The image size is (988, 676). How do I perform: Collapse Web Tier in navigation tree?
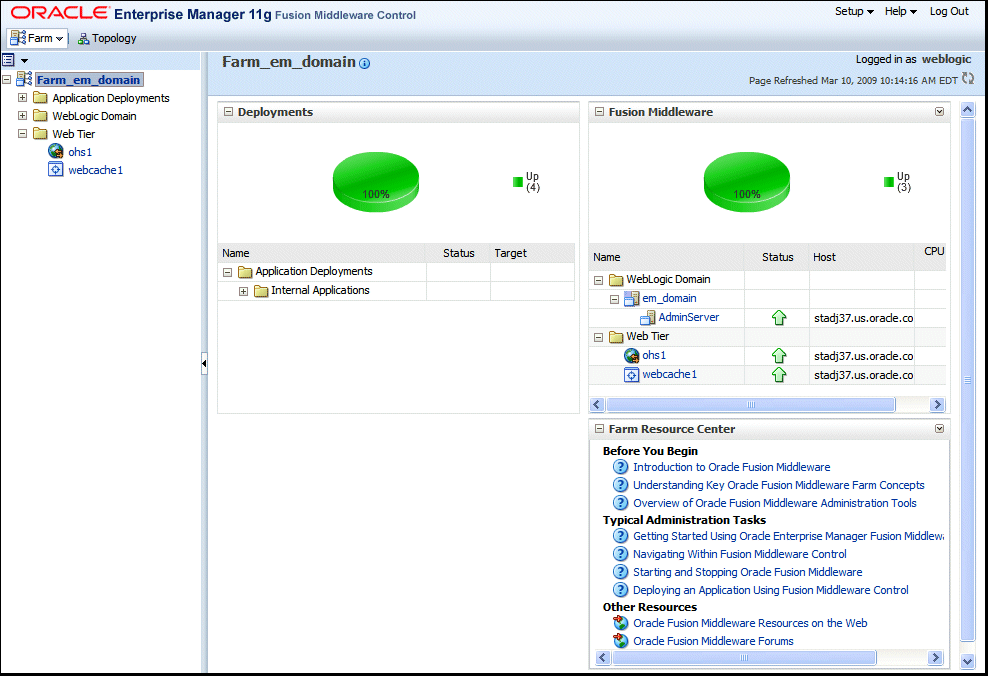22,134
